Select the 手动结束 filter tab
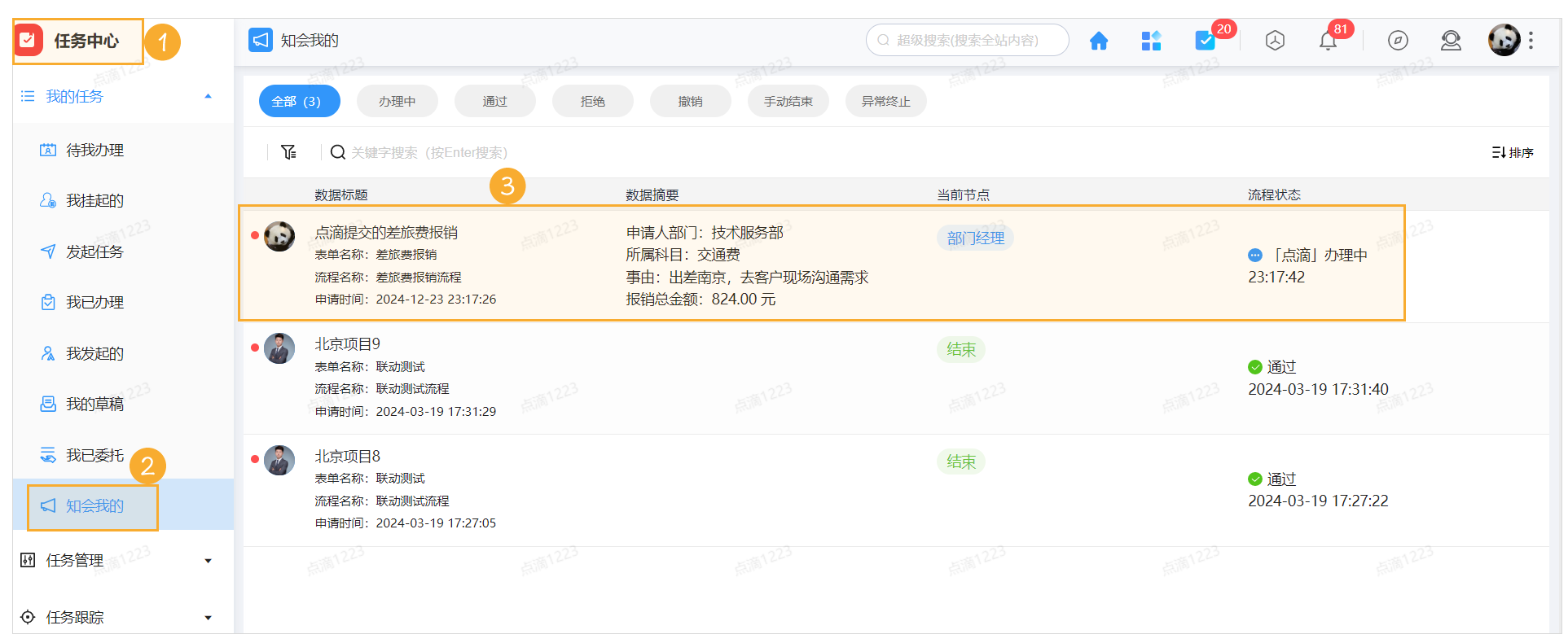 [788, 101]
